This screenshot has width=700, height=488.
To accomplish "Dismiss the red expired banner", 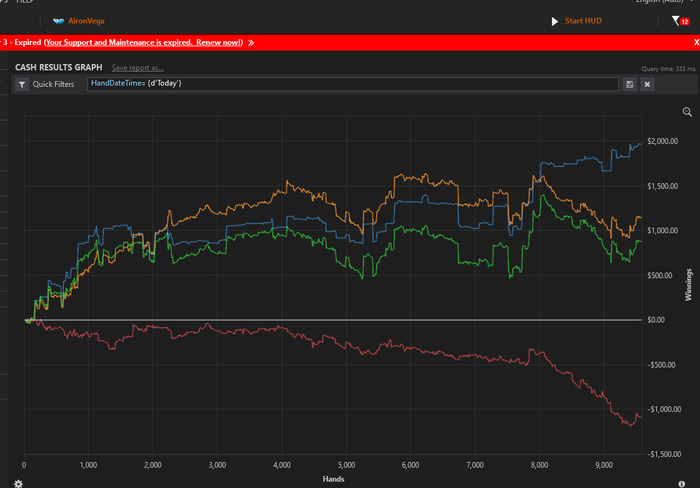I will point(695,43).
